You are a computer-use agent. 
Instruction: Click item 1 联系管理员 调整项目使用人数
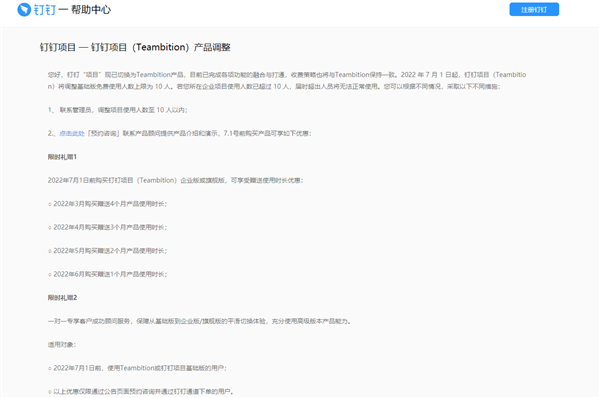pyautogui.click(x=117, y=110)
